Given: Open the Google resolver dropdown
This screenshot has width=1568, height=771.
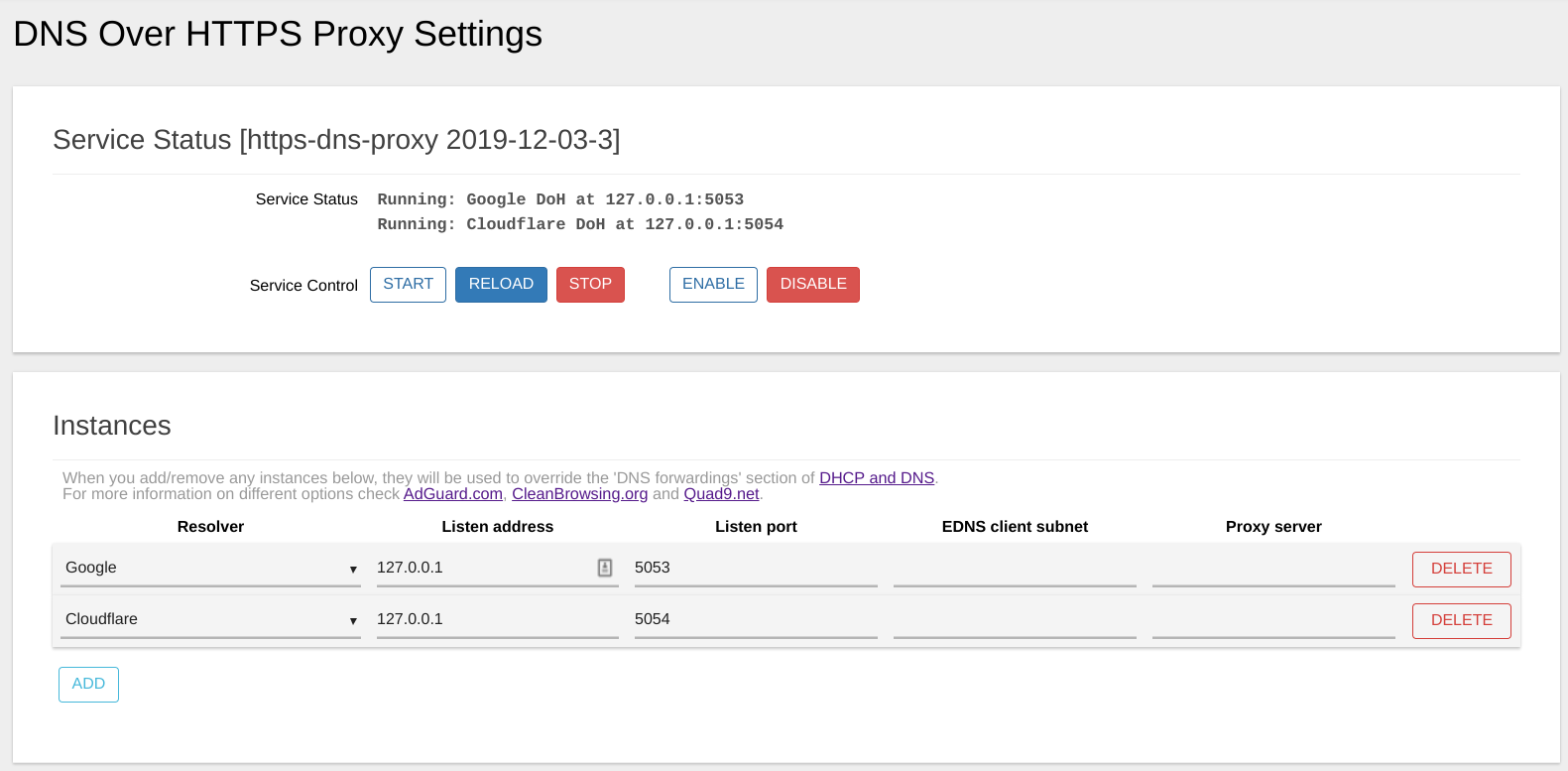Looking at the screenshot, I should 210,568.
